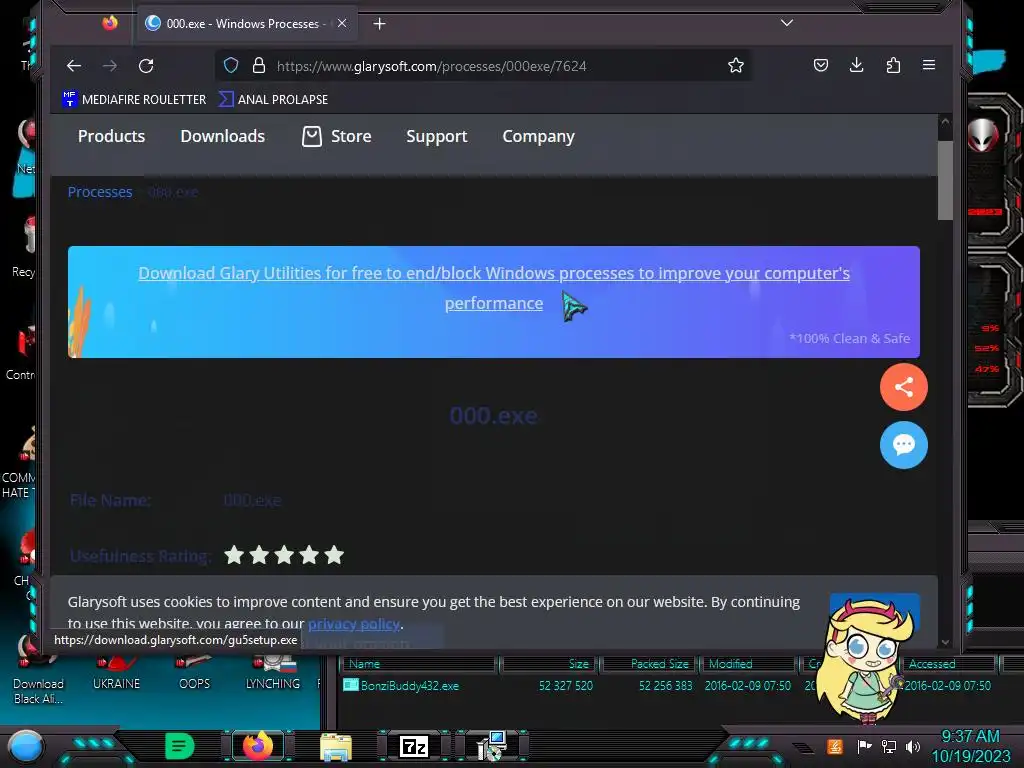
Task: Click the Action Center flag tray icon
Action: tap(864, 746)
